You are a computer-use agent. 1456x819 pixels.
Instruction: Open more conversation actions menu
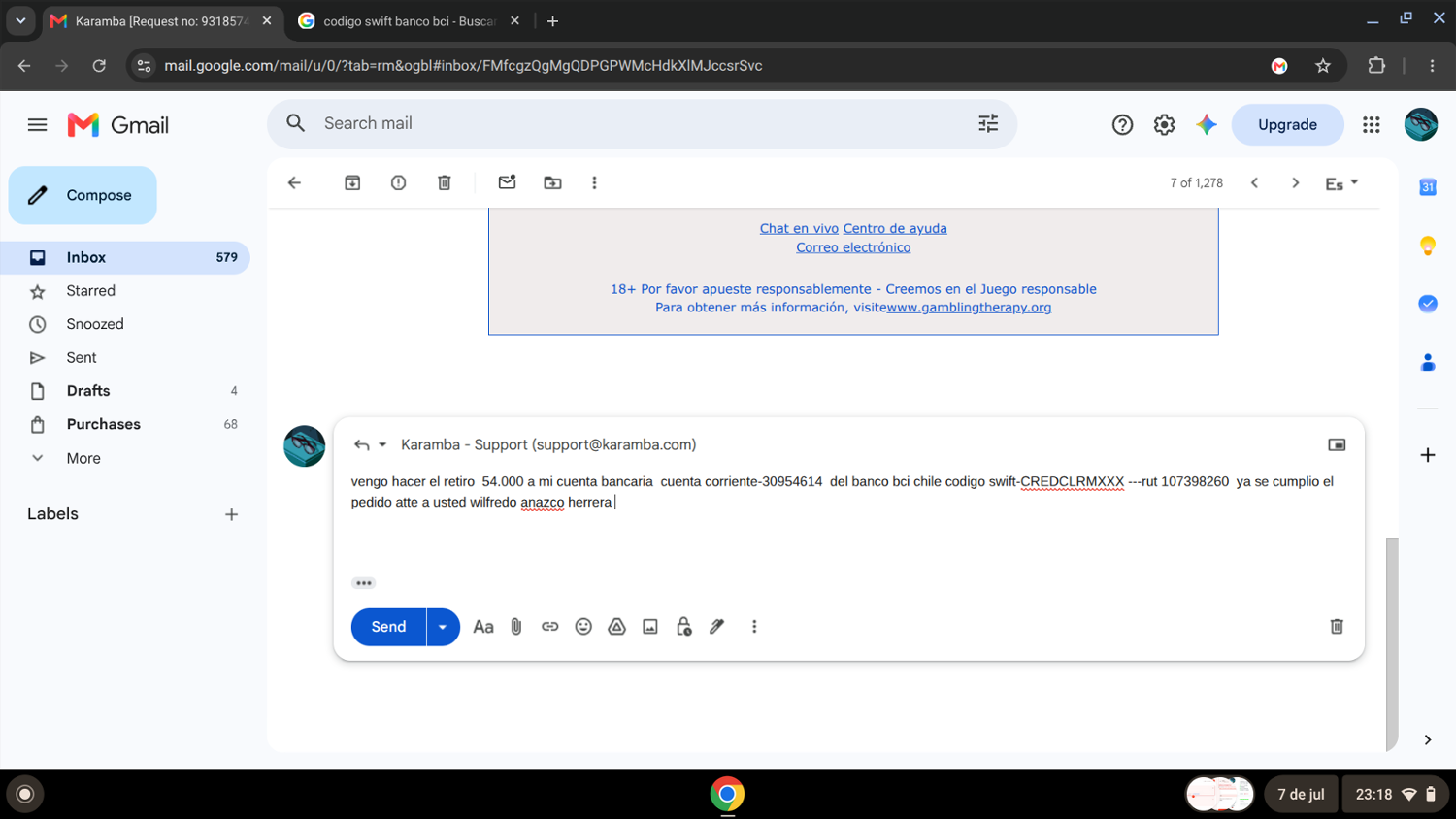(x=594, y=182)
